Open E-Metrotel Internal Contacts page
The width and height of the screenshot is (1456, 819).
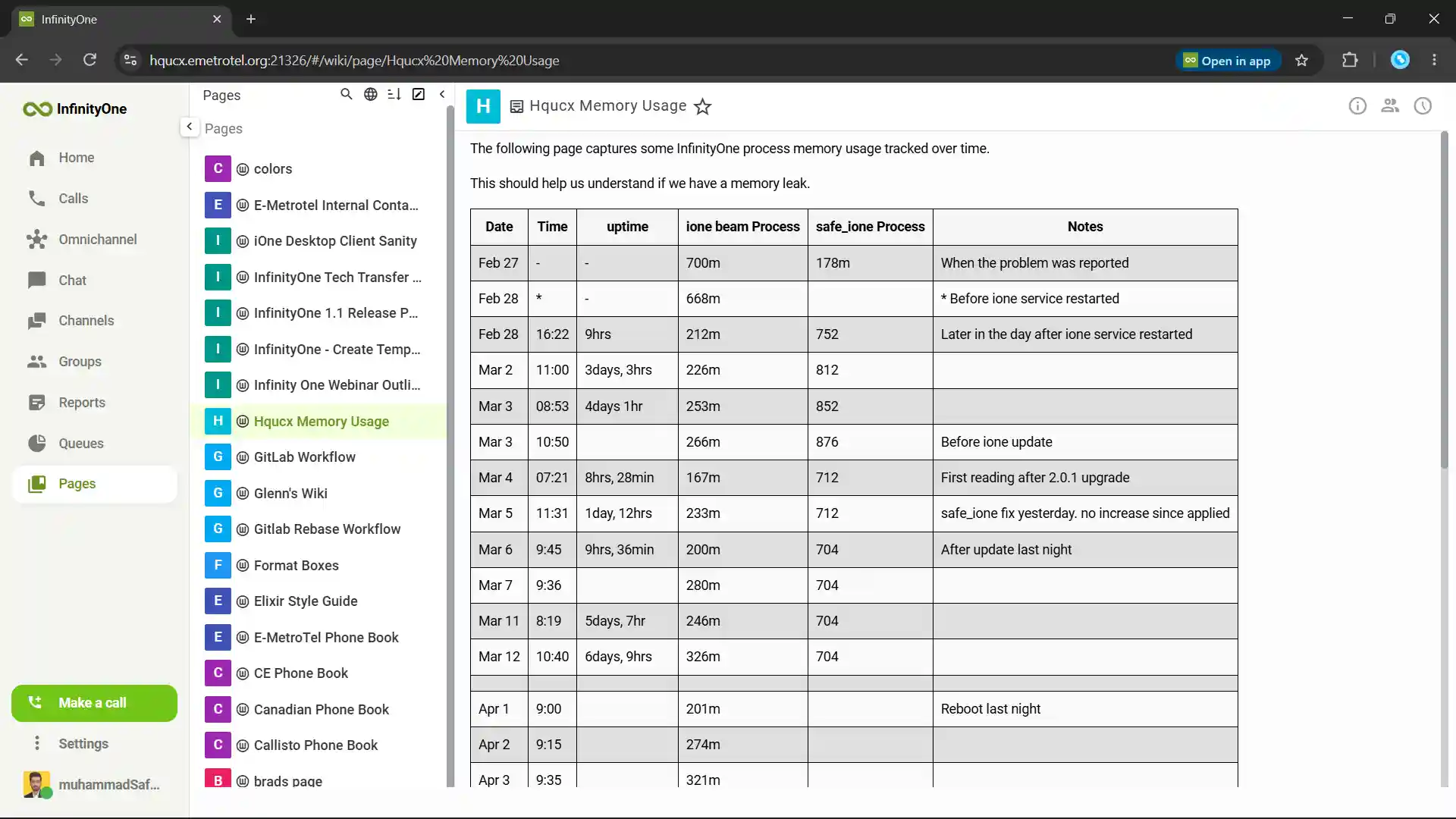[x=318, y=206]
